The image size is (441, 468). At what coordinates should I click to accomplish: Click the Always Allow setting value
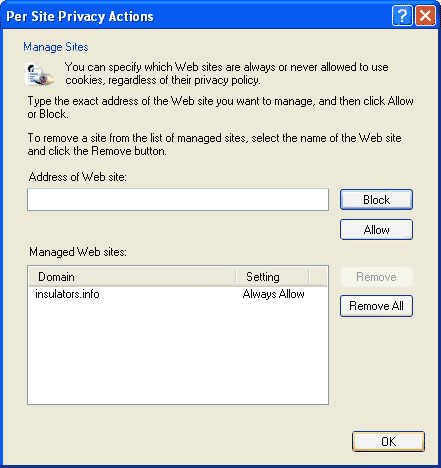[x=273, y=294]
